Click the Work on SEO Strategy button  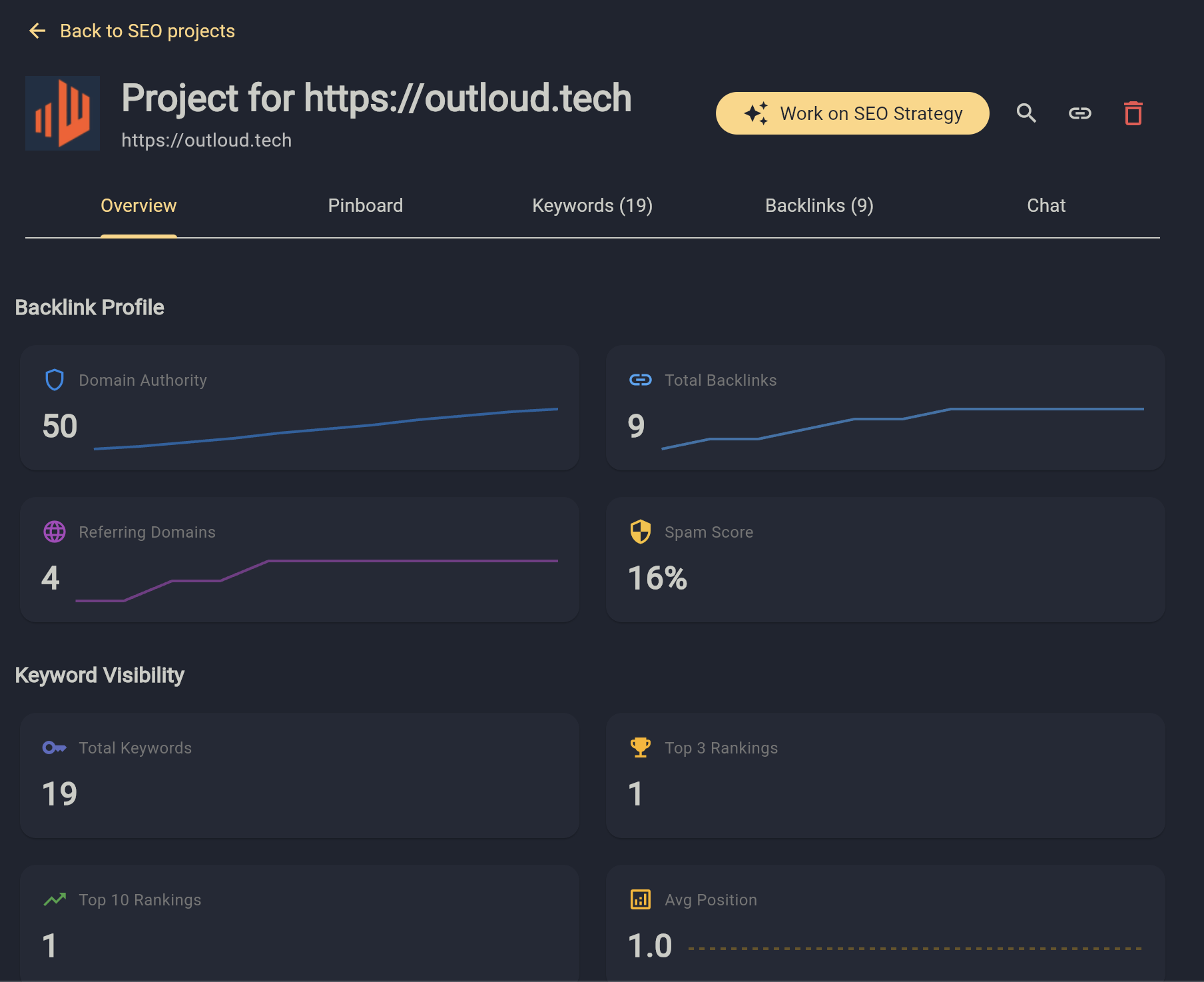pyautogui.click(x=852, y=113)
